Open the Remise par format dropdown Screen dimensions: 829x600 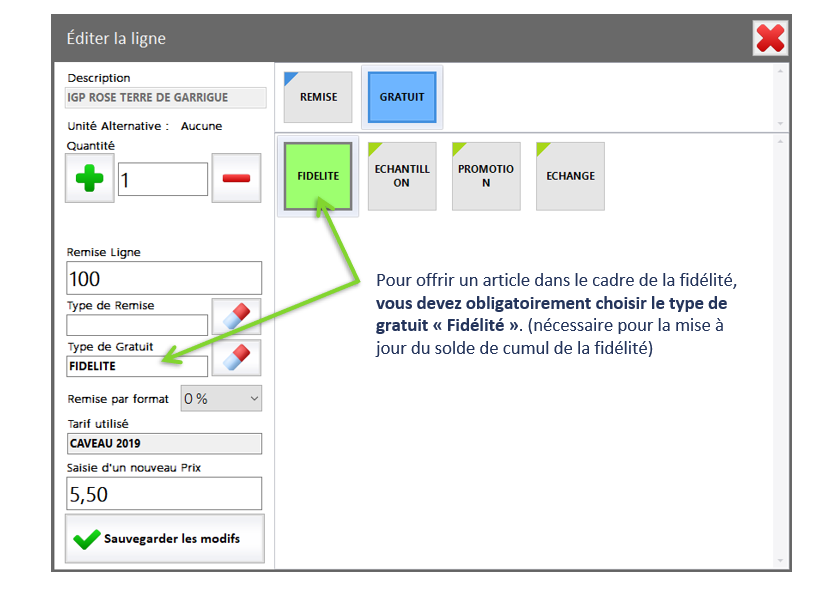tap(221, 399)
